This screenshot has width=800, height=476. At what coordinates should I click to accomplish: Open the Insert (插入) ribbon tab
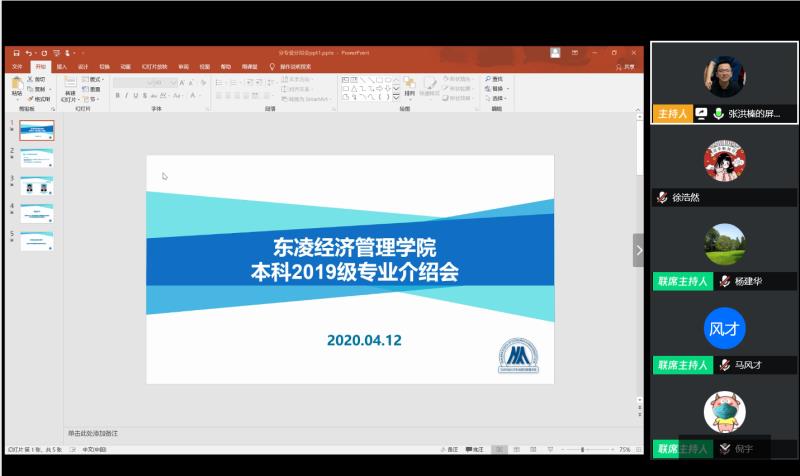click(61, 66)
